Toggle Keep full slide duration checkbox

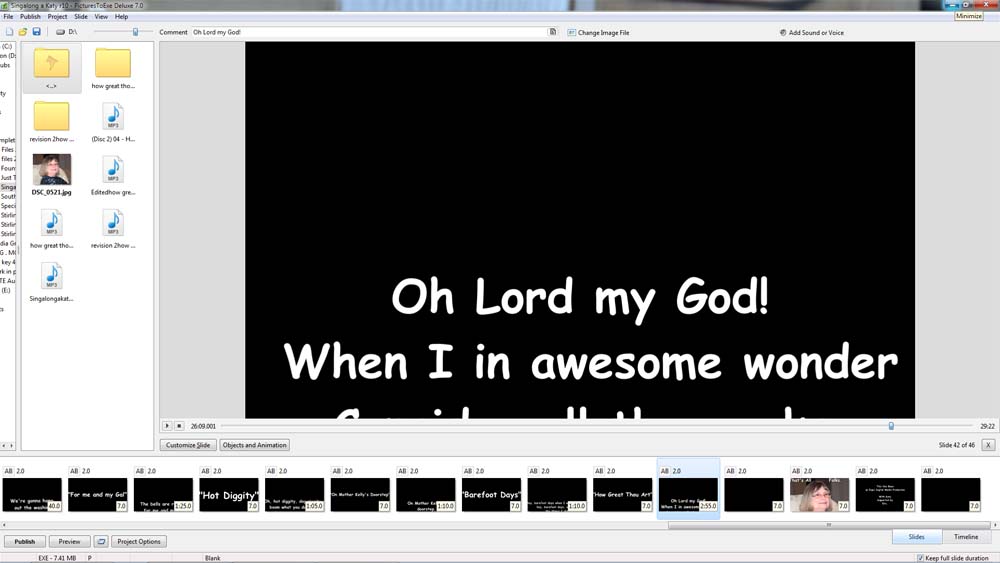(x=920, y=558)
